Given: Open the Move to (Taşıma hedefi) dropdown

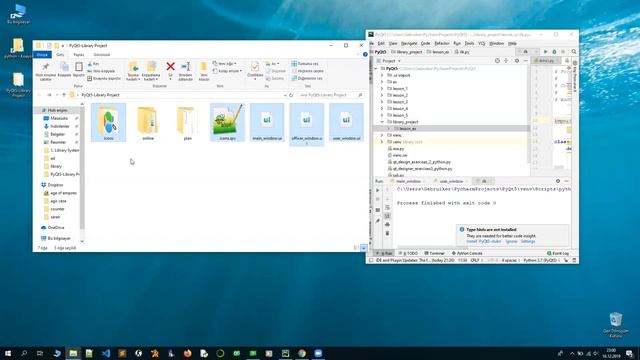Looking at the screenshot, I should [x=133, y=71].
